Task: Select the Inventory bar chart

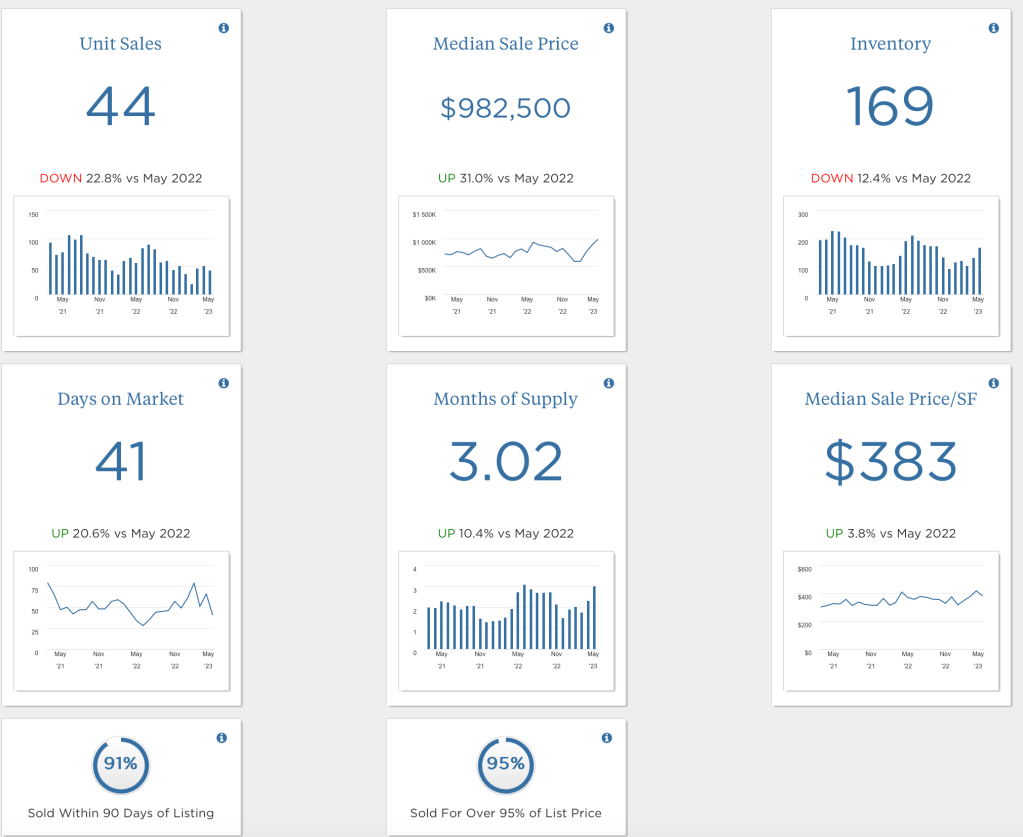Action: [x=891, y=265]
